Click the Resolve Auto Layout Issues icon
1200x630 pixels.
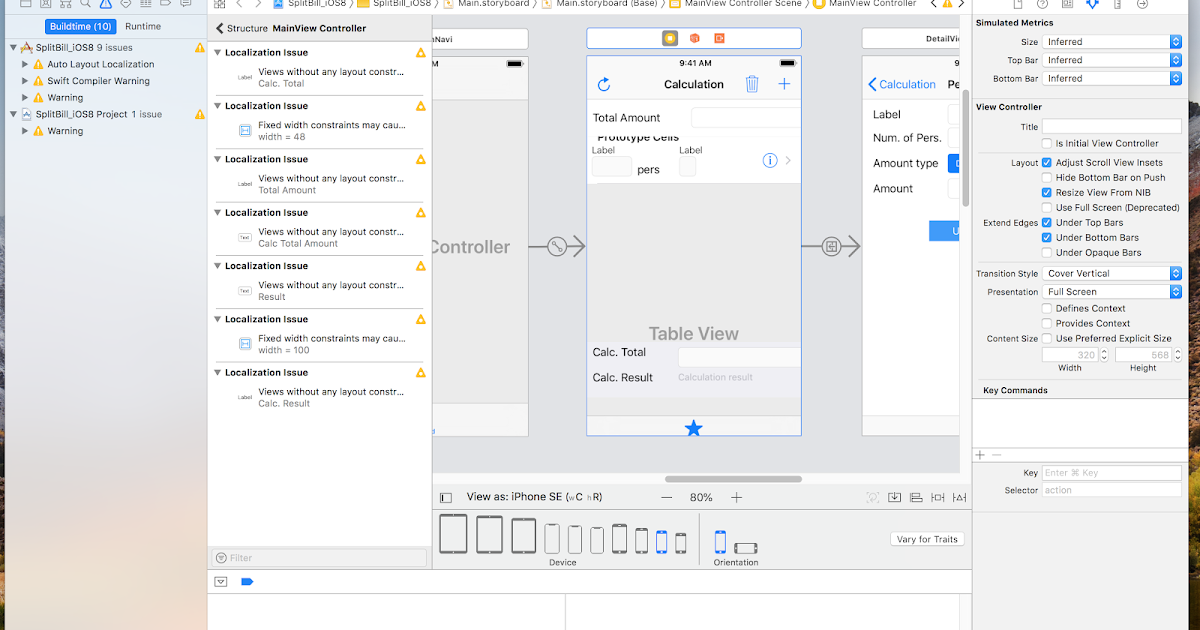[x=958, y=497]
